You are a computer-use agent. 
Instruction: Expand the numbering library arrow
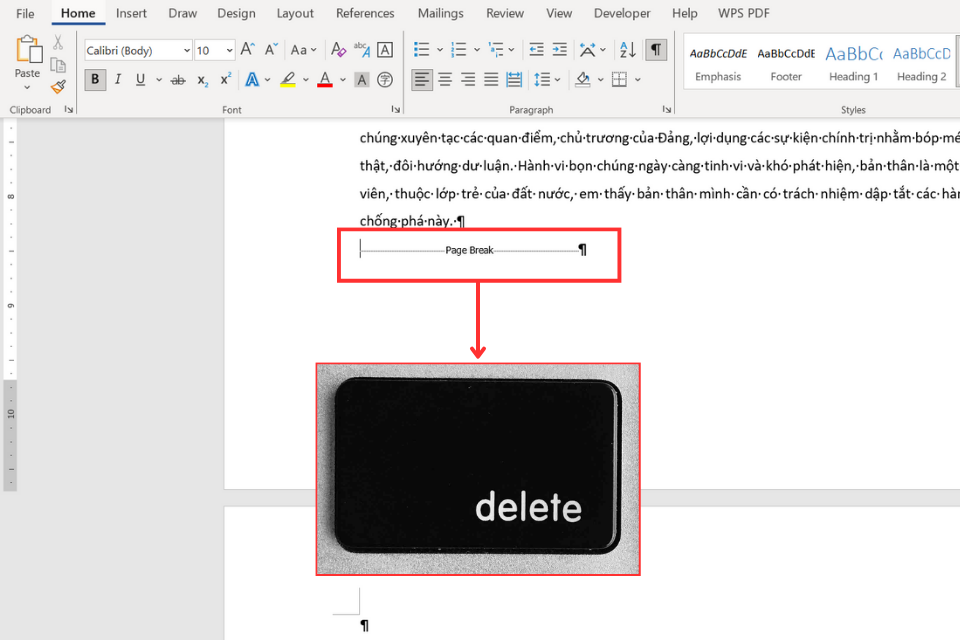pyautogui.click(x=476, y=50)
